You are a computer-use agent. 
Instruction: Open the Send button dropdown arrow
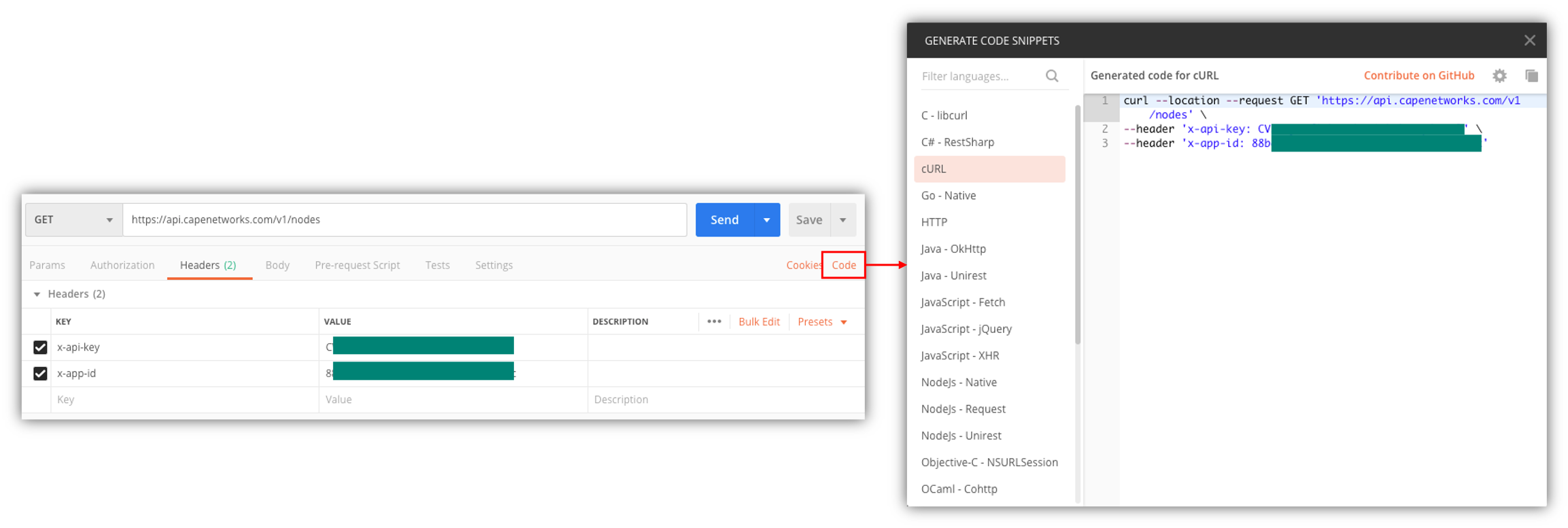click(766, 219)
